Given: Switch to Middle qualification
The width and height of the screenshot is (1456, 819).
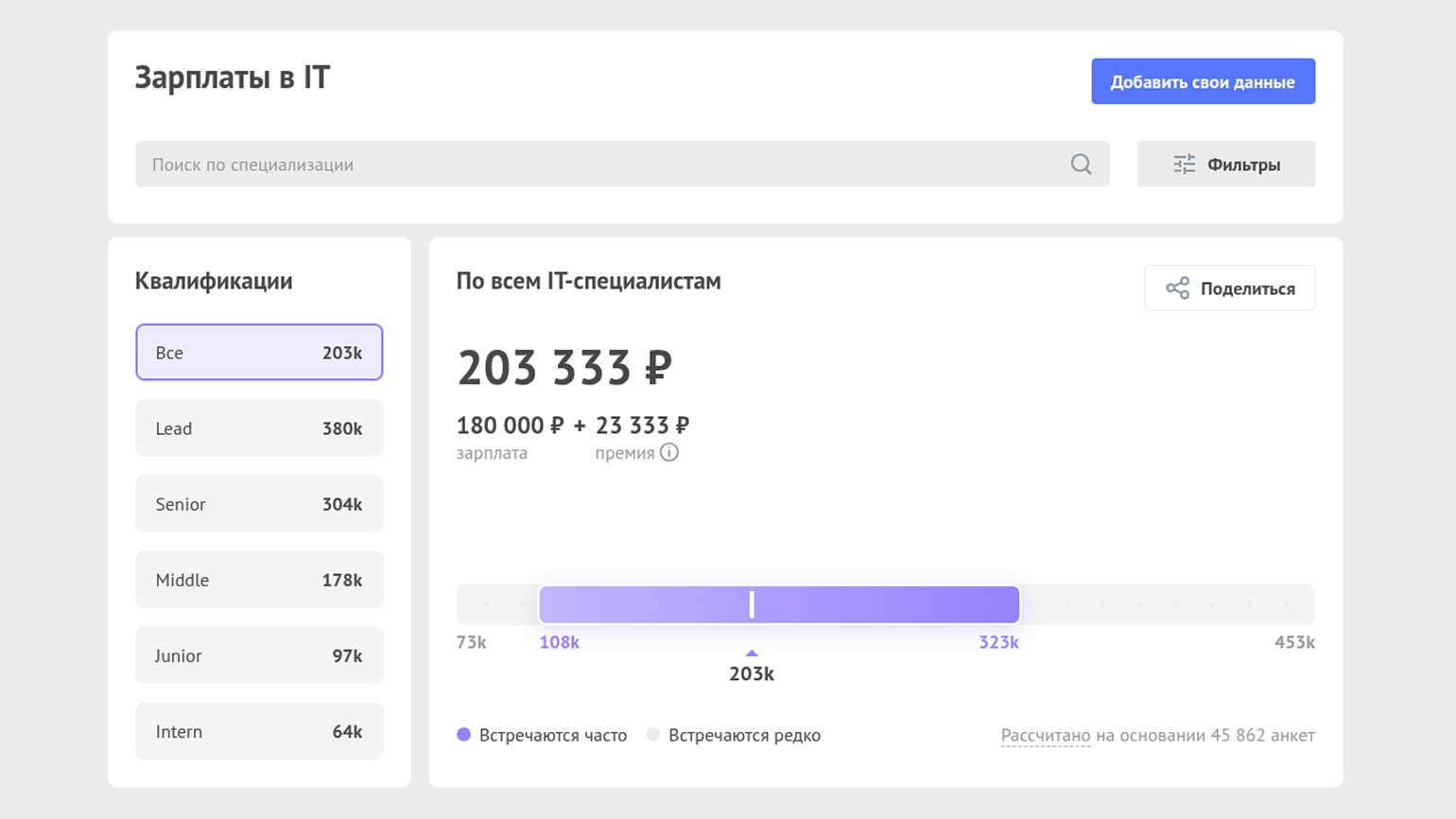Looking at the screenshot, I should click(259, 580).
